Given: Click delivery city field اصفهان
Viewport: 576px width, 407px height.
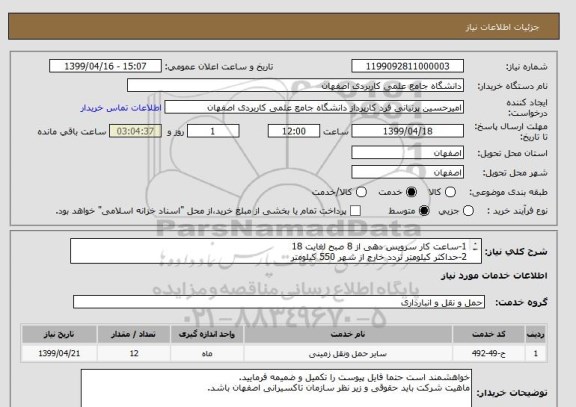Looking at the screenshot, I should pyautogui.click(x=407, y=172).
